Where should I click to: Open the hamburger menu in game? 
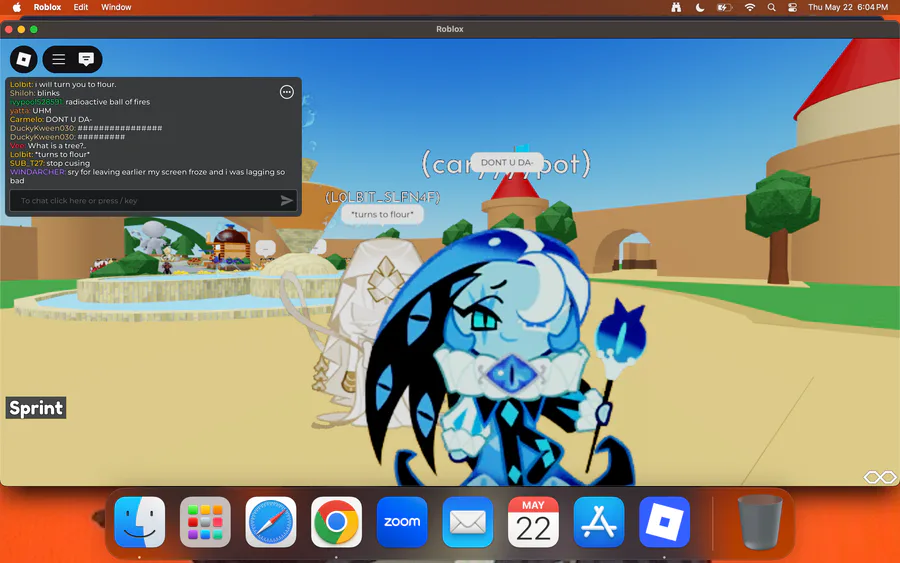59,59
